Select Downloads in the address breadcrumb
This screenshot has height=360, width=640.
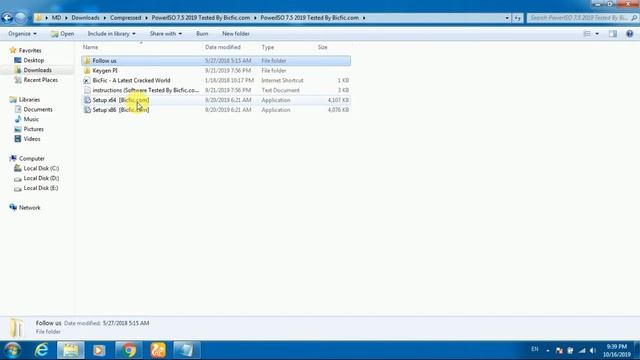(85, 18)
